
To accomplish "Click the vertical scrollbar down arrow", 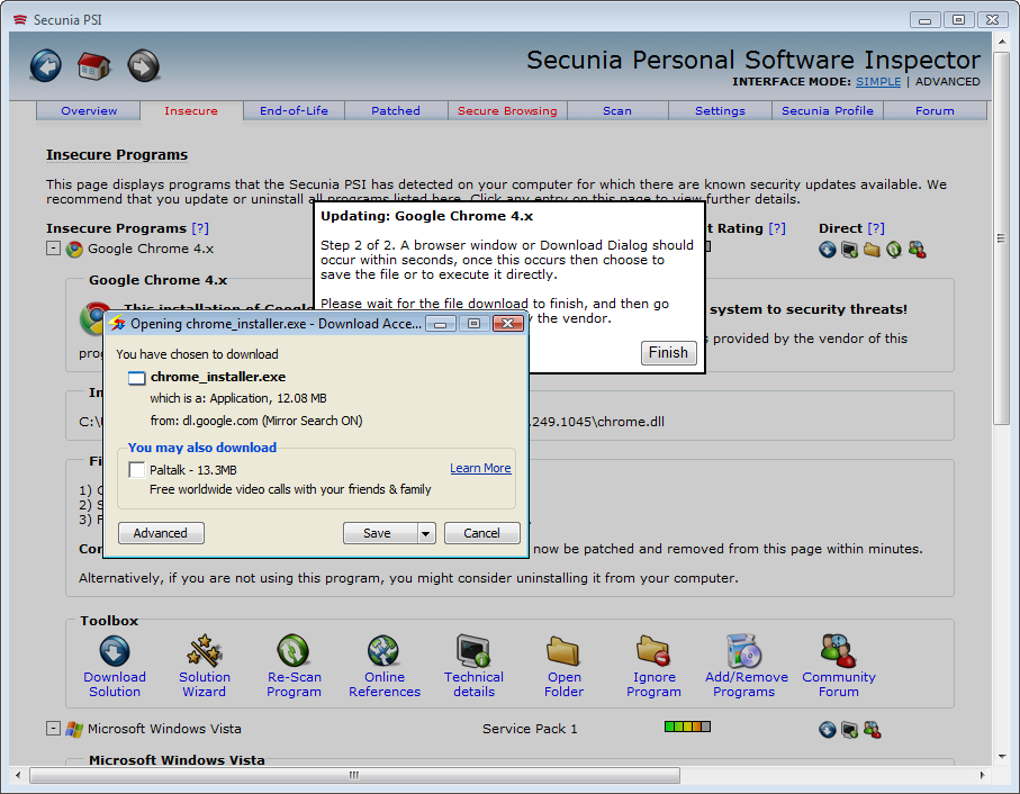I will tap(1002, 756).
